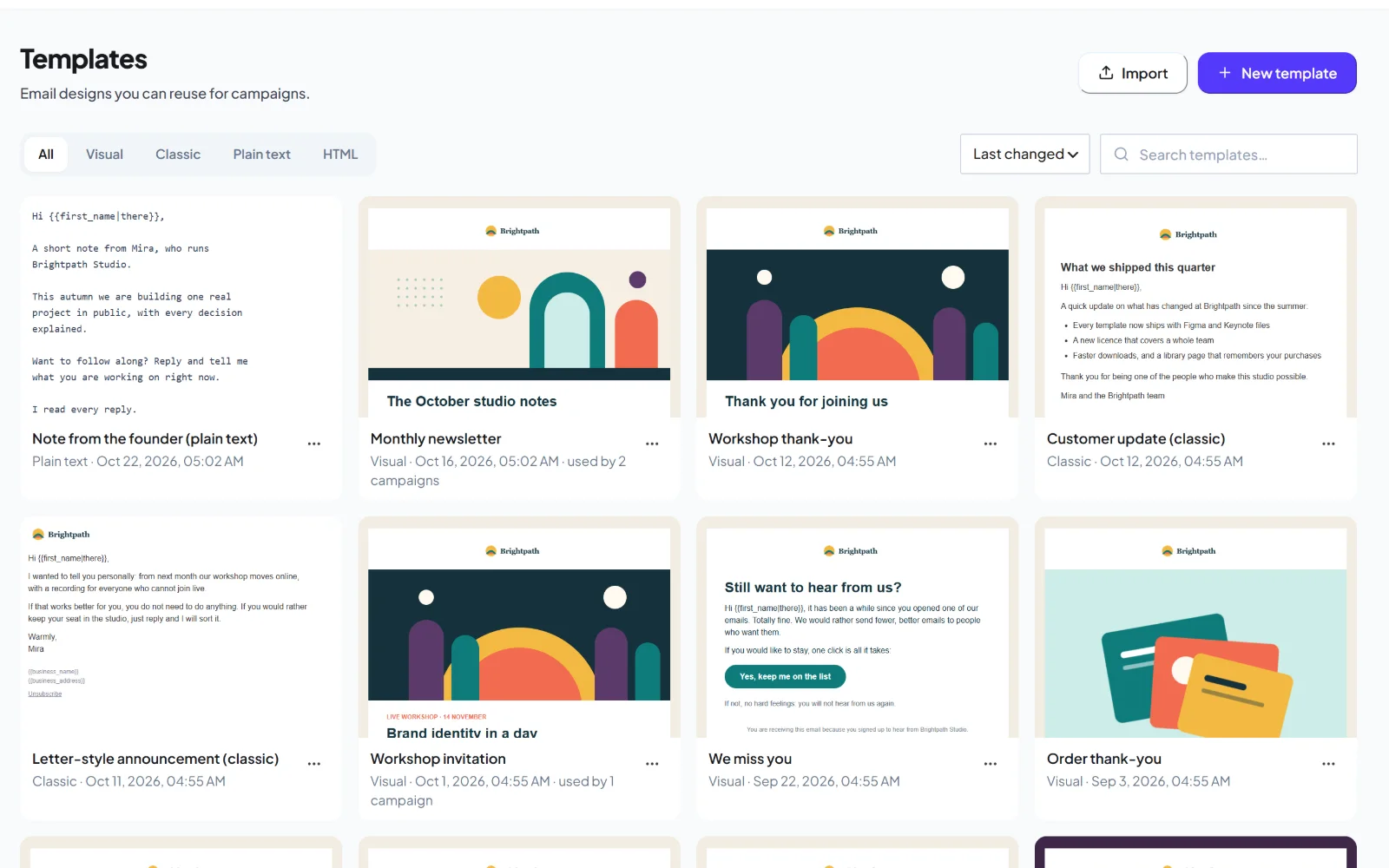
Task: Create a New template
Action: [x=1277, y=73]
